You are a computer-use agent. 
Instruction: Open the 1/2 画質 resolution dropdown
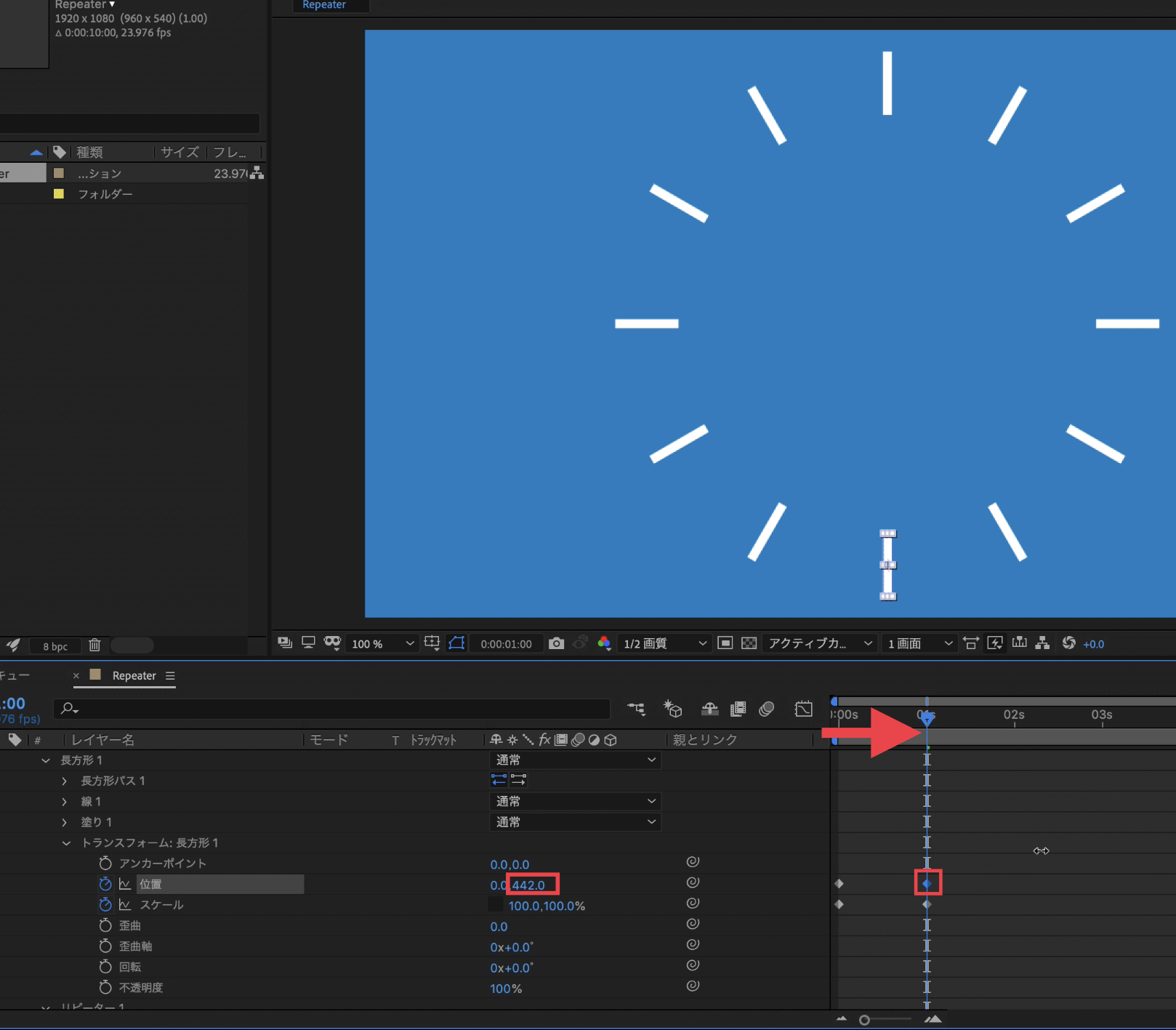tap(664, 643)
